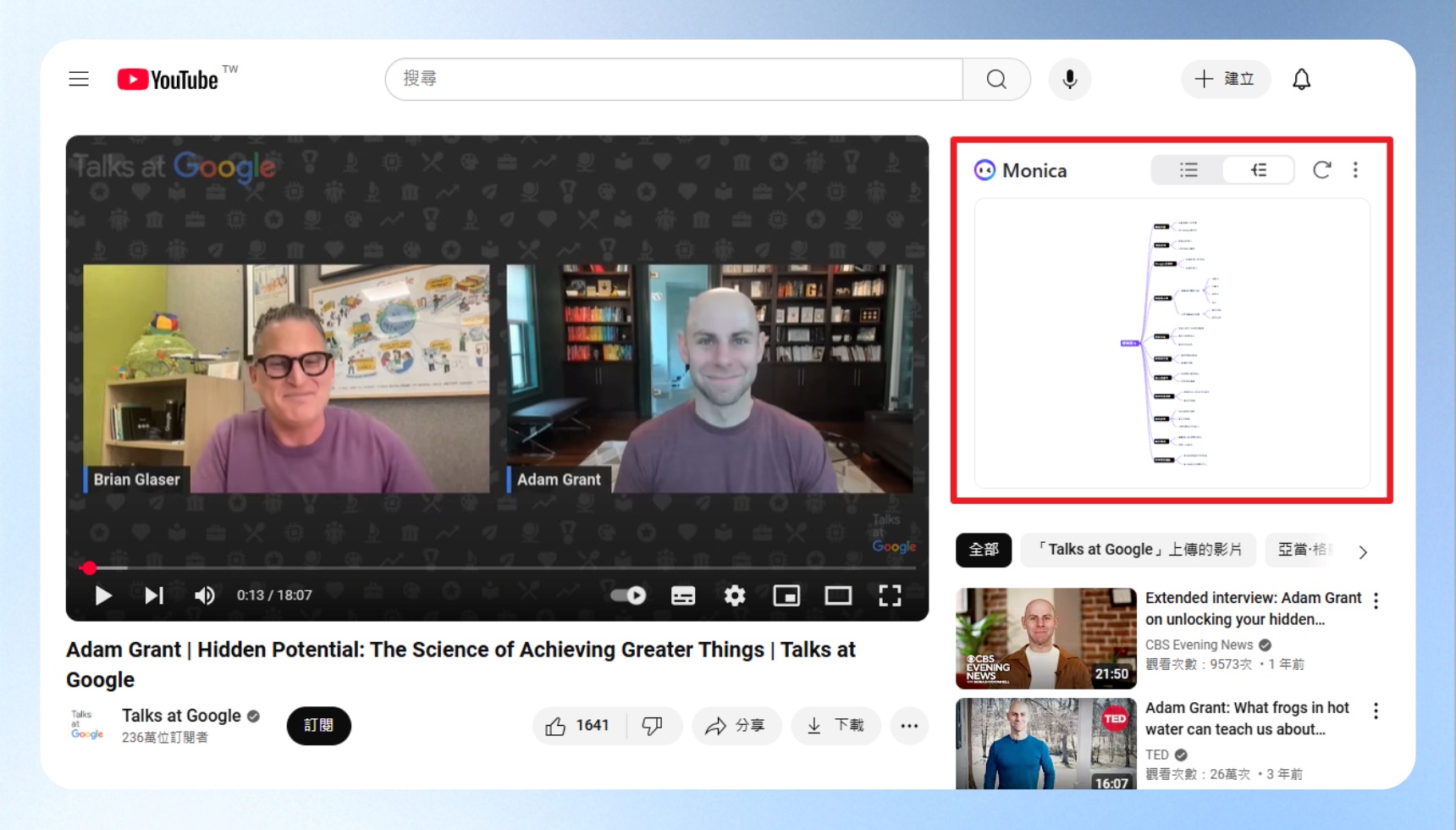Viewport: 1456px width, 830px height.
Task: Switch Monica to list summary view
Action: 1189,170
